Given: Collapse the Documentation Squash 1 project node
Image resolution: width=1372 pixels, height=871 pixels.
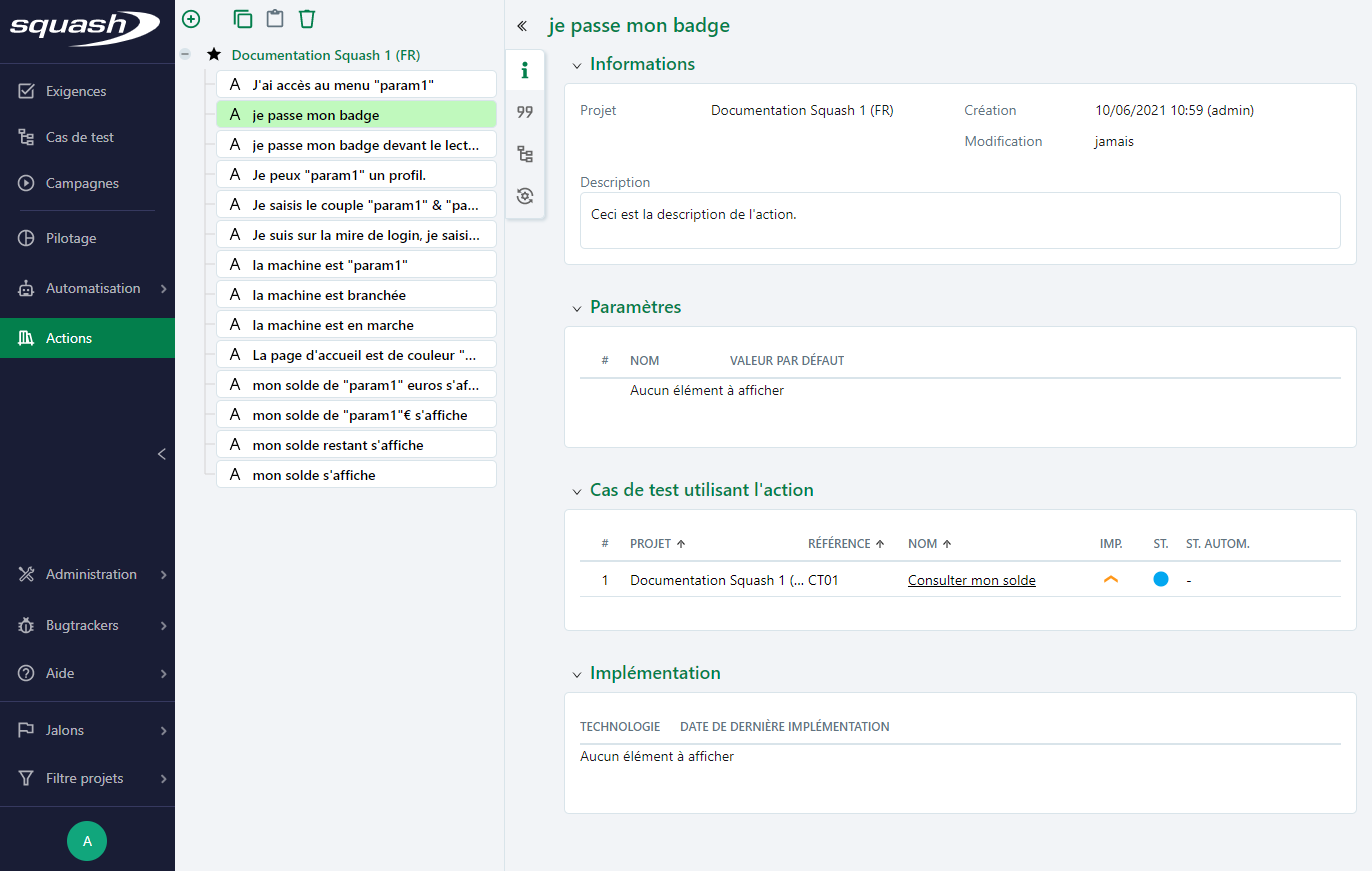Looking at the screenshot, I should click(185, 55).
